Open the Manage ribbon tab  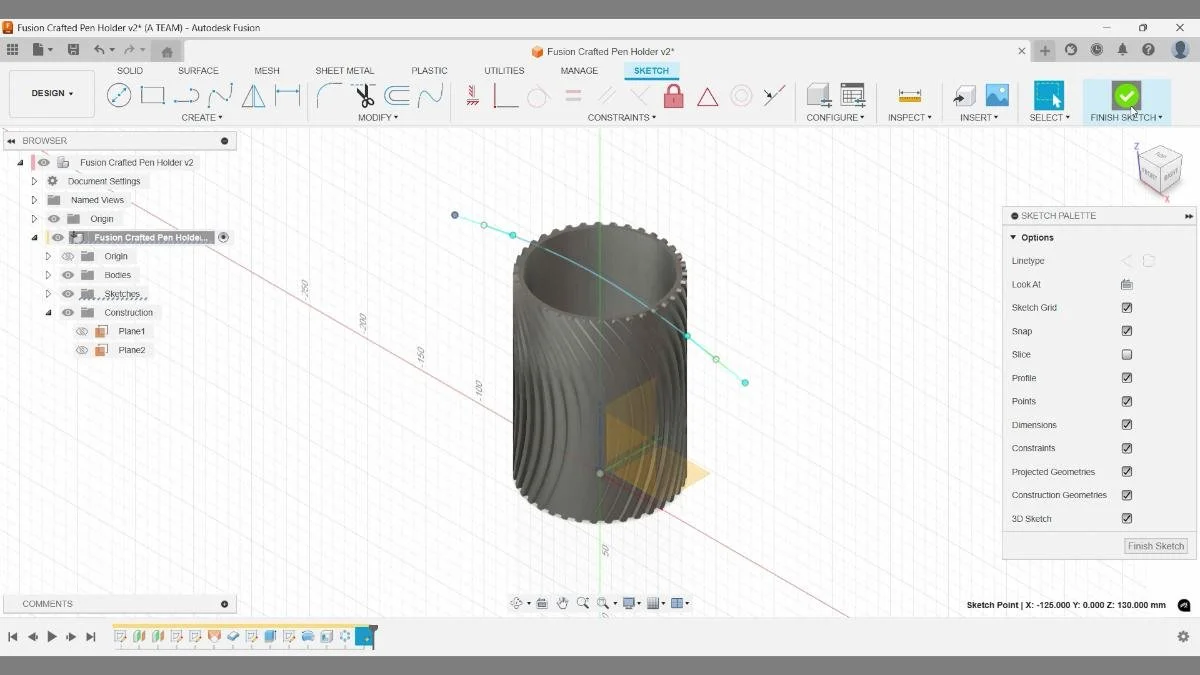(578, 70)
